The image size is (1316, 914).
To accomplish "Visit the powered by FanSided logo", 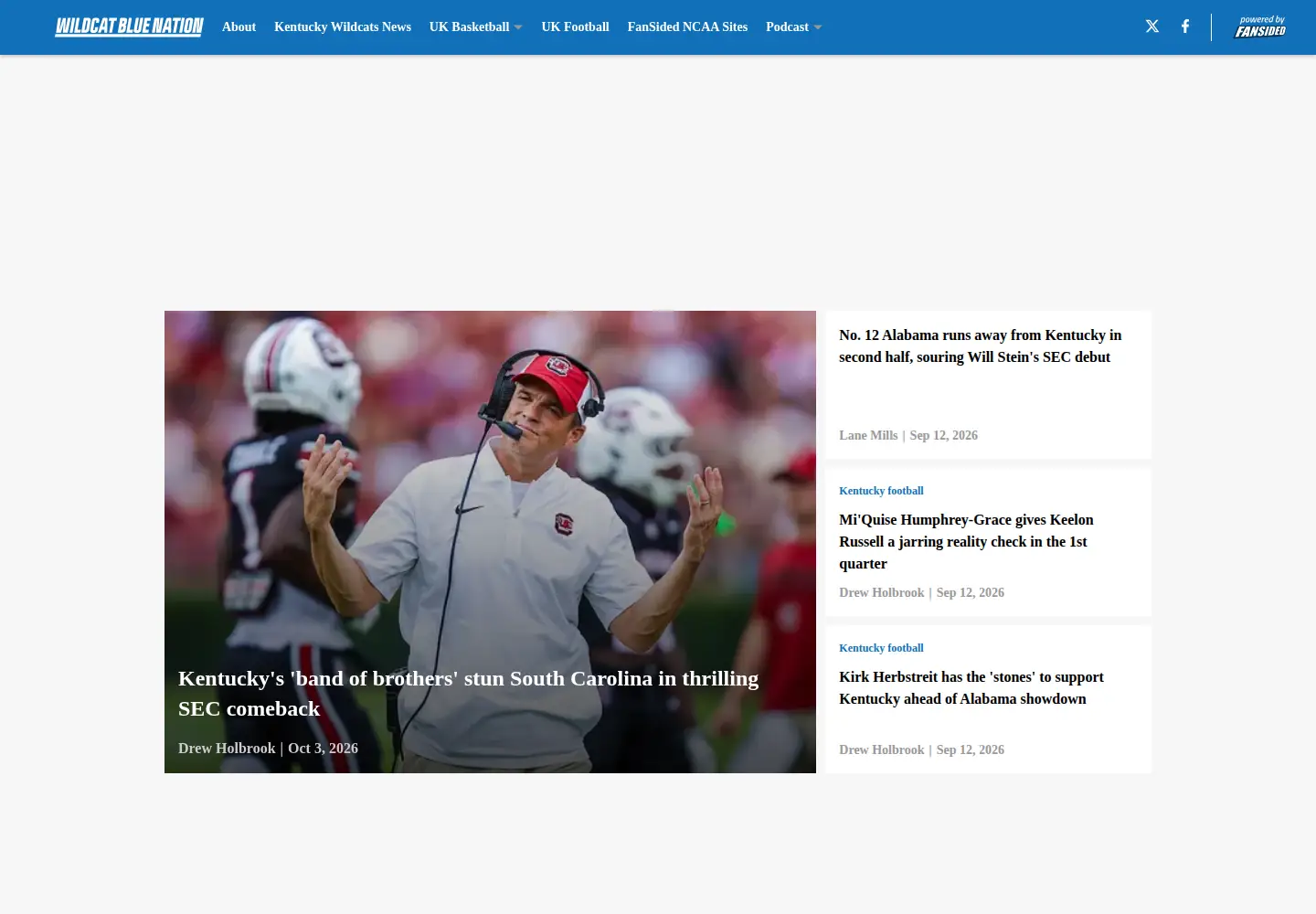I will (x=1260, y=27).
